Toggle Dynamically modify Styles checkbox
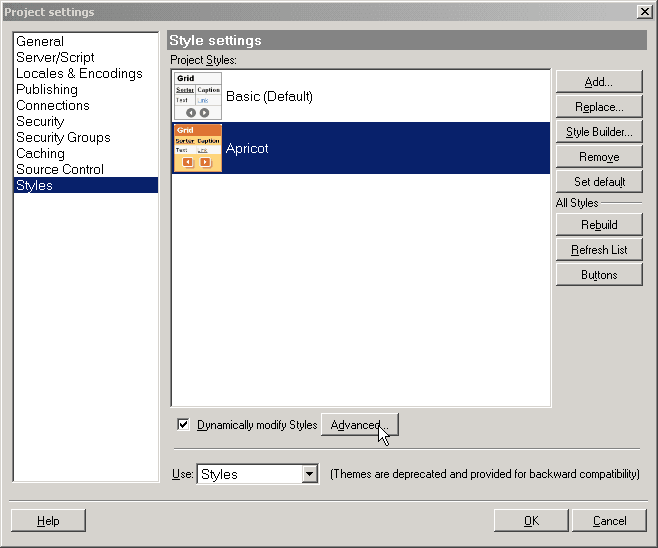Viewport: 658px width, 548px height. pos(183,425)
